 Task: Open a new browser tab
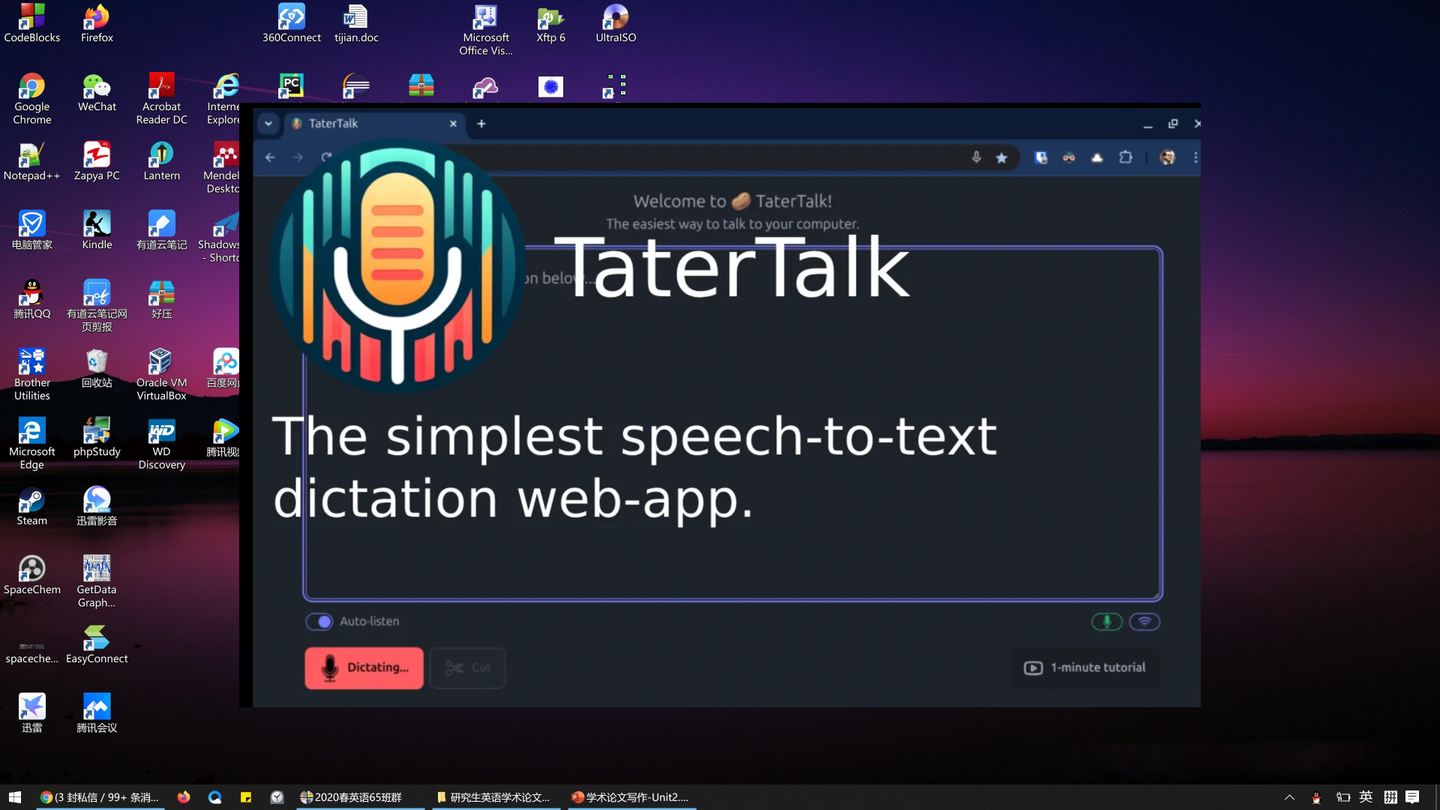click(481, 124)
